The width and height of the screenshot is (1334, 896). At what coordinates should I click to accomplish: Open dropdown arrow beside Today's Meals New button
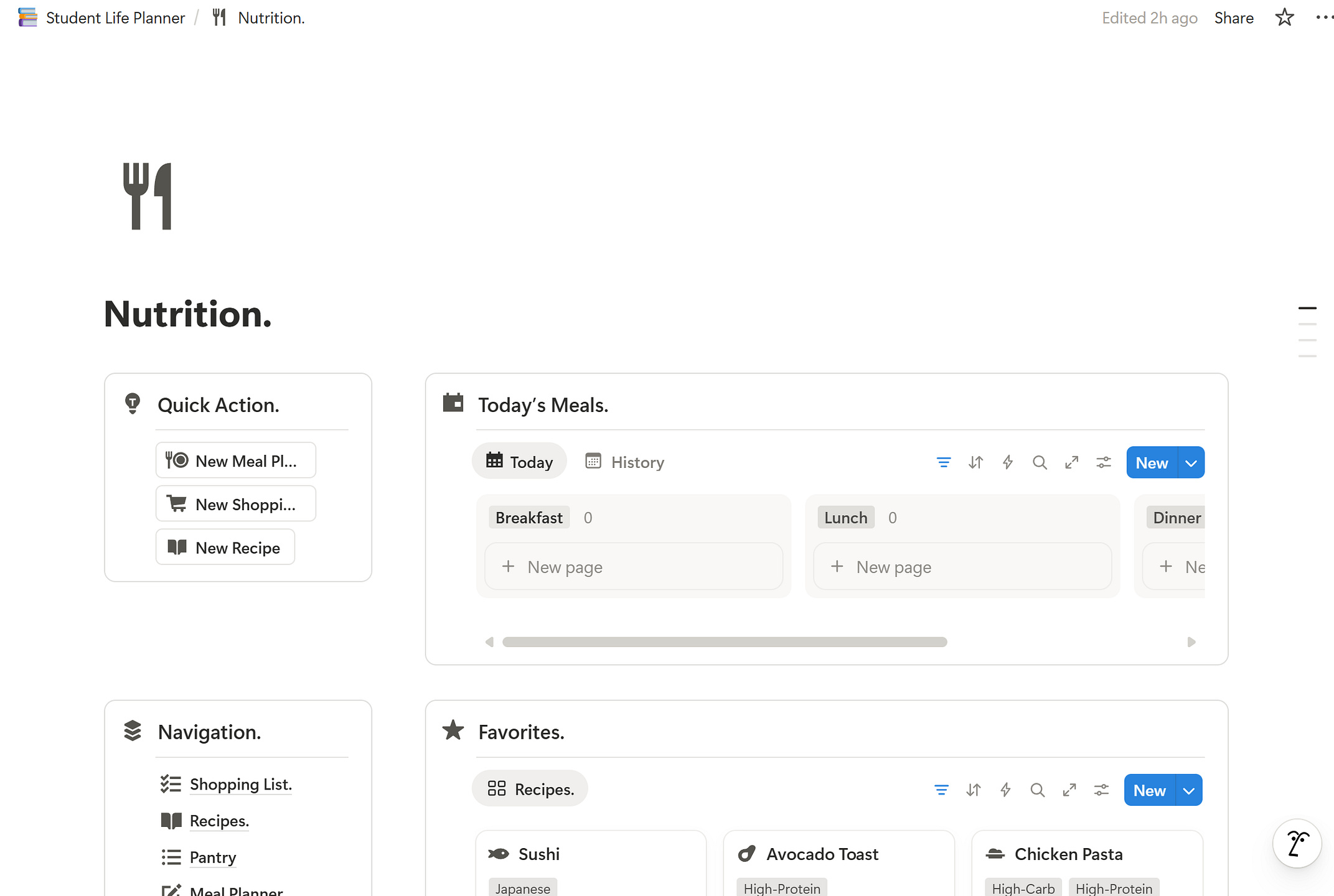pyautogui.click(x=1191, y=462)
